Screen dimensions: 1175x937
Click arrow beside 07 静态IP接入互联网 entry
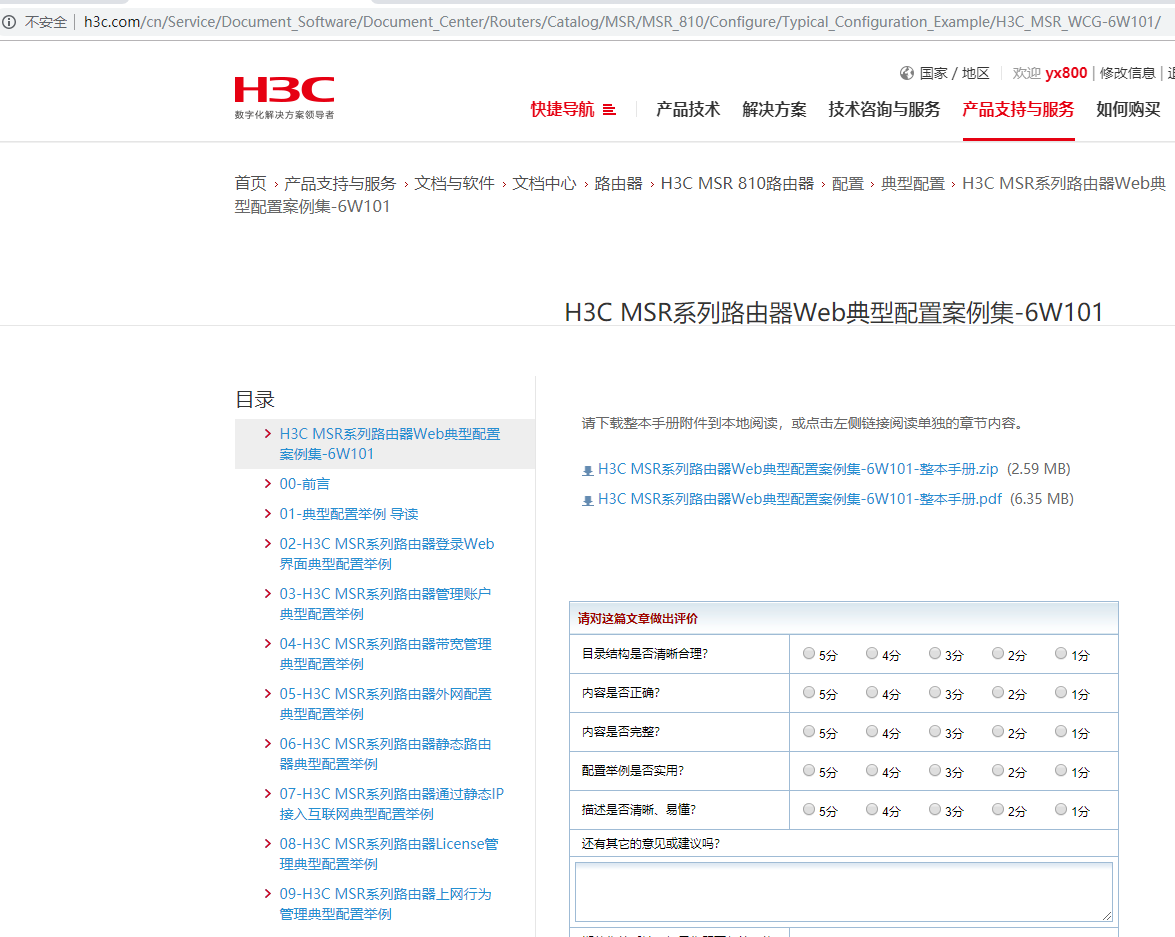[268, 794]
